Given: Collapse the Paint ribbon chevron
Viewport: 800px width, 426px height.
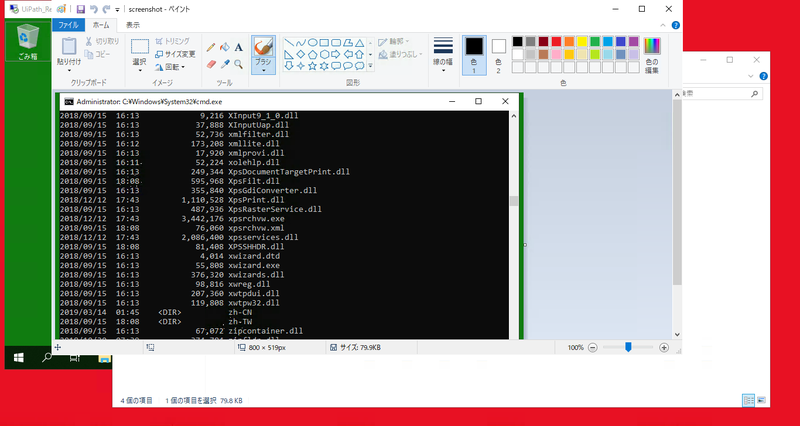Looking at the screenshot, I should pyautogui.click(x=663, y=25).
